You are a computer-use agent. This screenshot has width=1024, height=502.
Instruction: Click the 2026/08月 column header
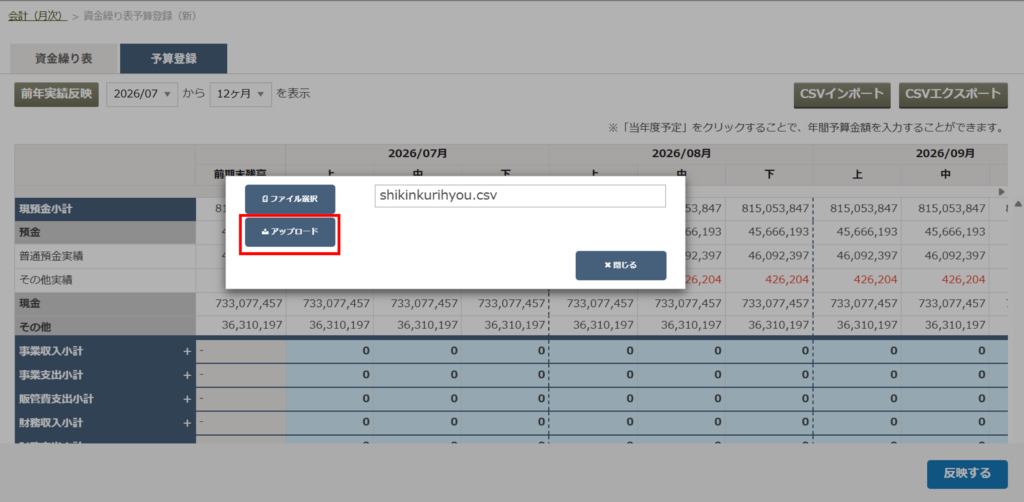point(681,154)
